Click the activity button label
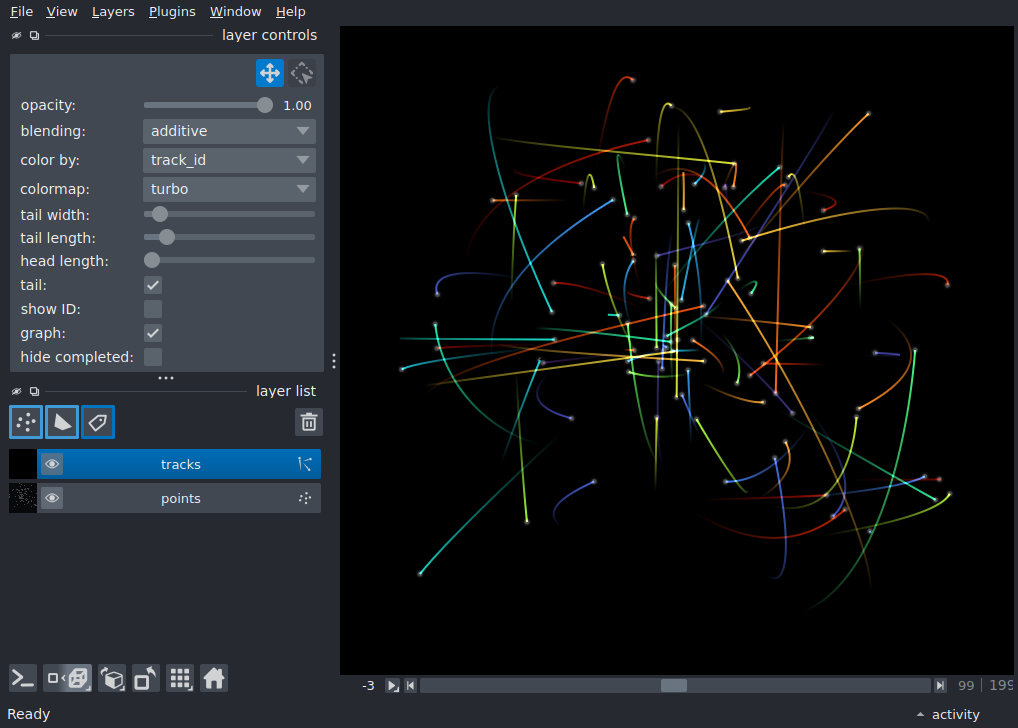 (x=956, y=714)
